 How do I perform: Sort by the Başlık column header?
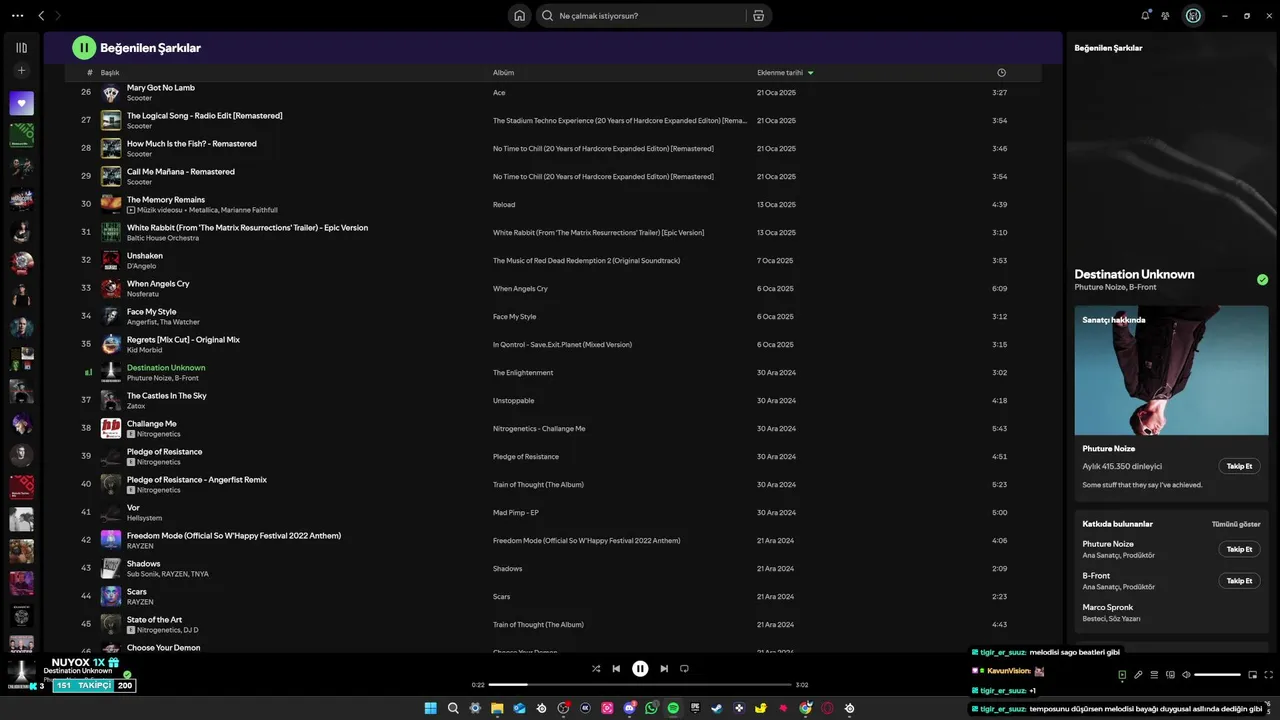click(110, 73)
